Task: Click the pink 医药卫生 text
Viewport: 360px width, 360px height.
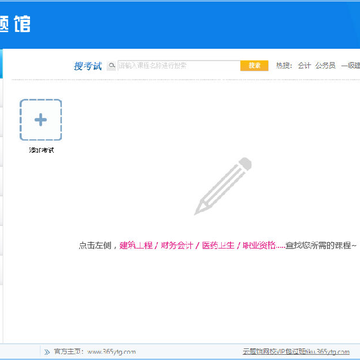Action: tap(218, 246)
